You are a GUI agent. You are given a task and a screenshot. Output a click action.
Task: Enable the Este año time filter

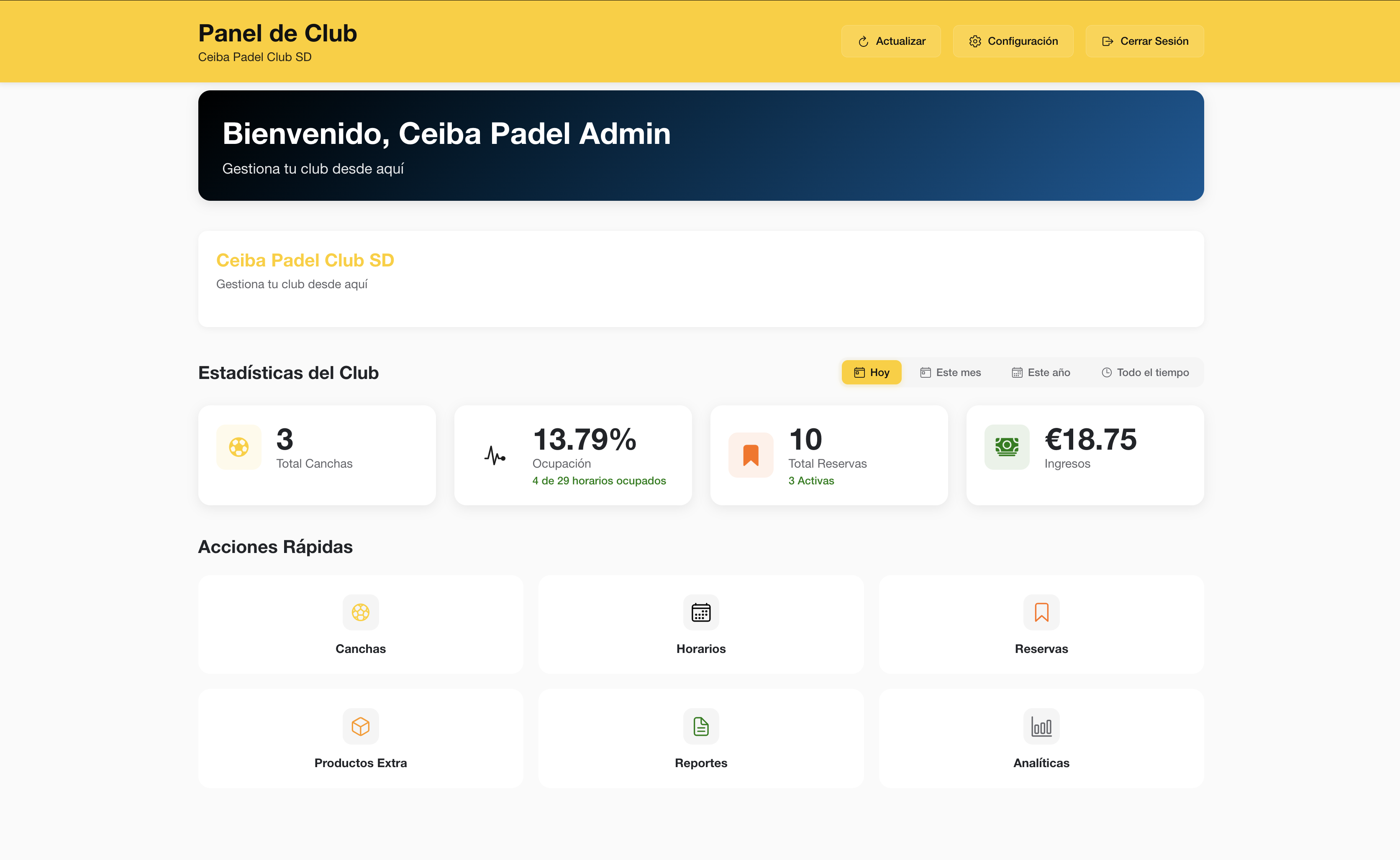click(x=1040, y=373)
